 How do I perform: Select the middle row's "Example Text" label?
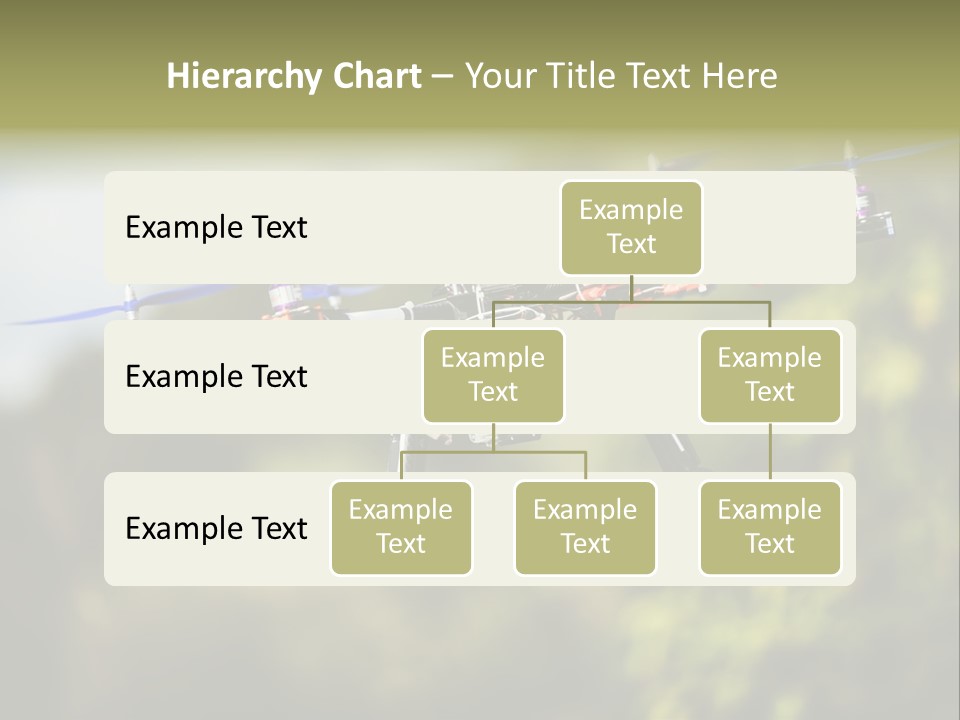tap(216, 376)
